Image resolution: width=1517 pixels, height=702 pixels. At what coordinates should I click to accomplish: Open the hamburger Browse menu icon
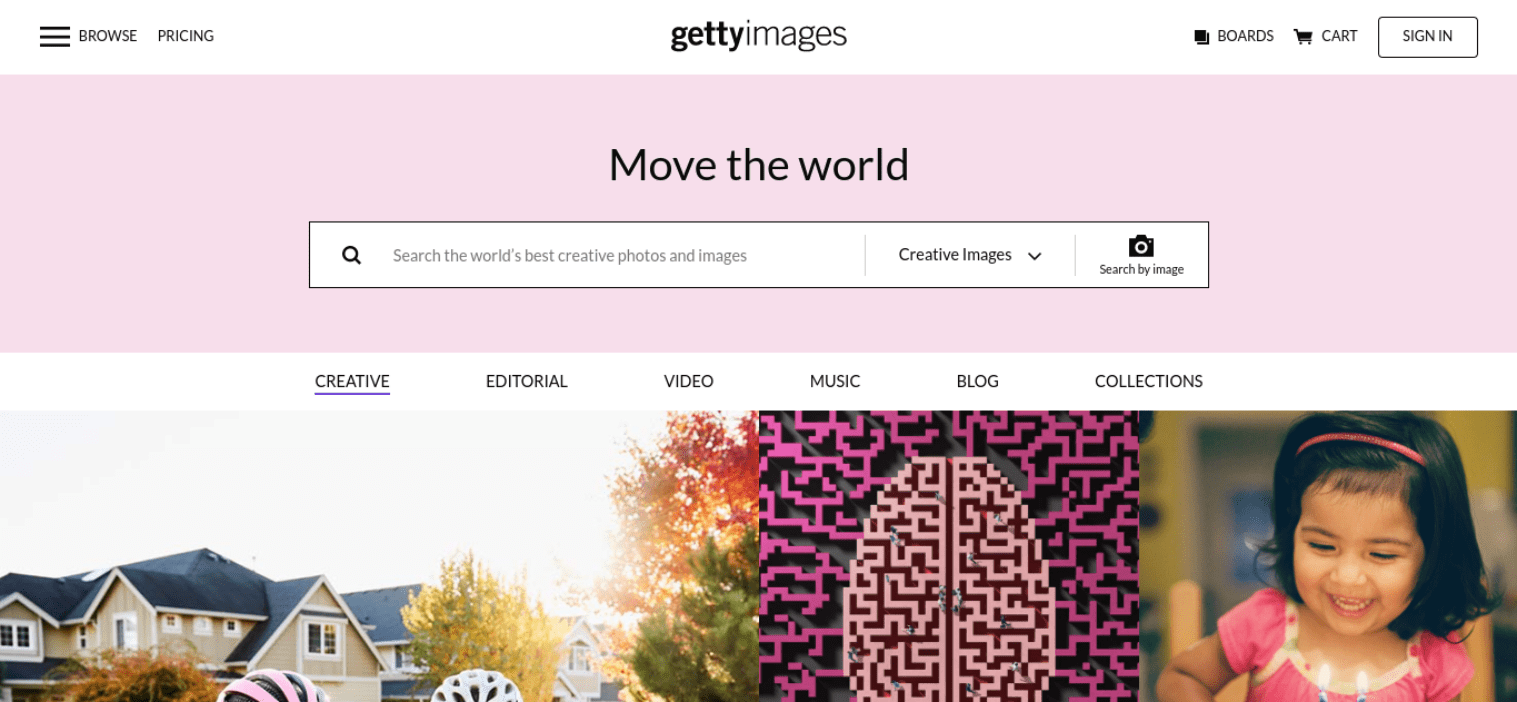pyautogui.click(x=55, y=37)
